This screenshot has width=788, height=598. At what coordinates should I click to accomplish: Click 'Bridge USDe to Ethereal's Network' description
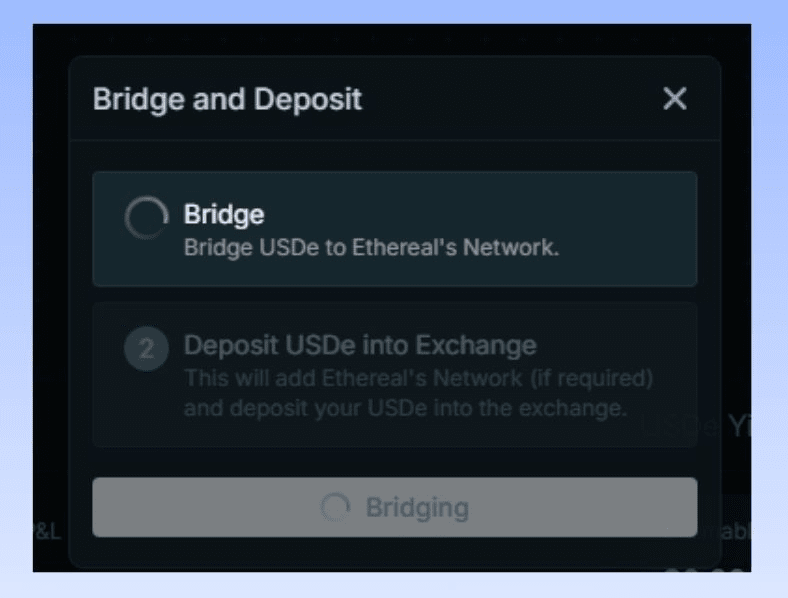point(371,248)
